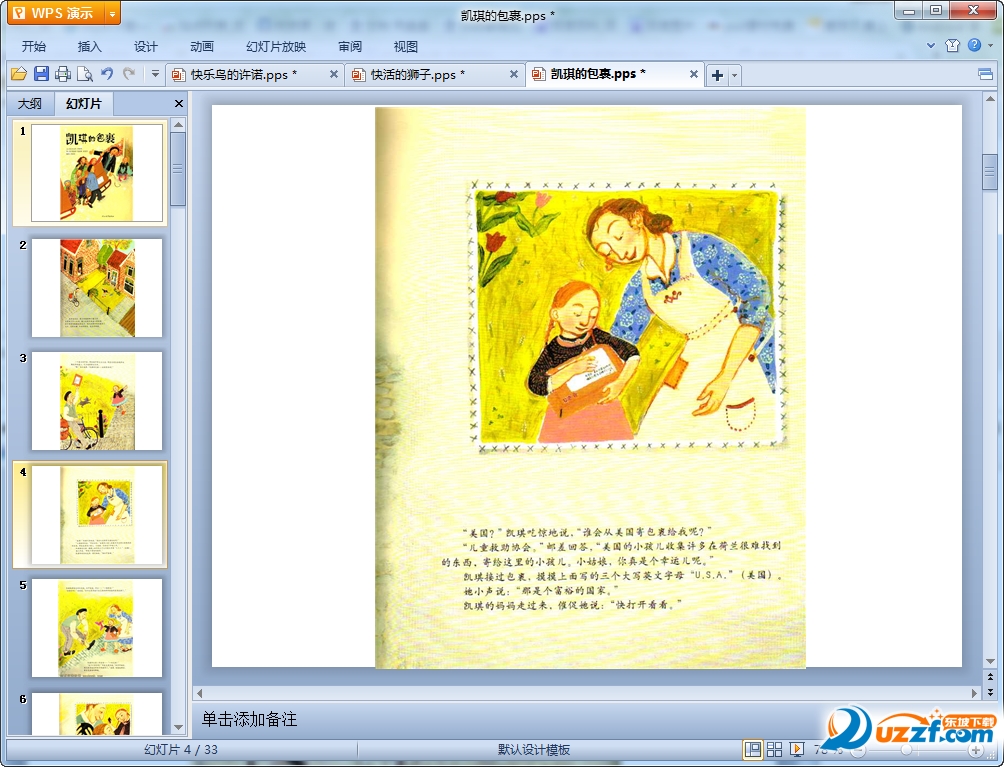Select slide 2 thumbnail with houses
This screenshot has width=1004, height=767.
pyautogui.click(x=97, y=288)
